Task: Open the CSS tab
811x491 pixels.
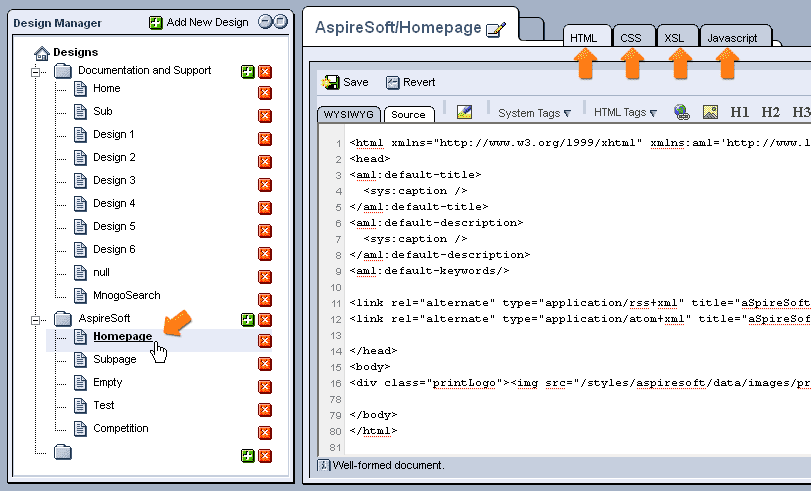Action: (630, 38)
